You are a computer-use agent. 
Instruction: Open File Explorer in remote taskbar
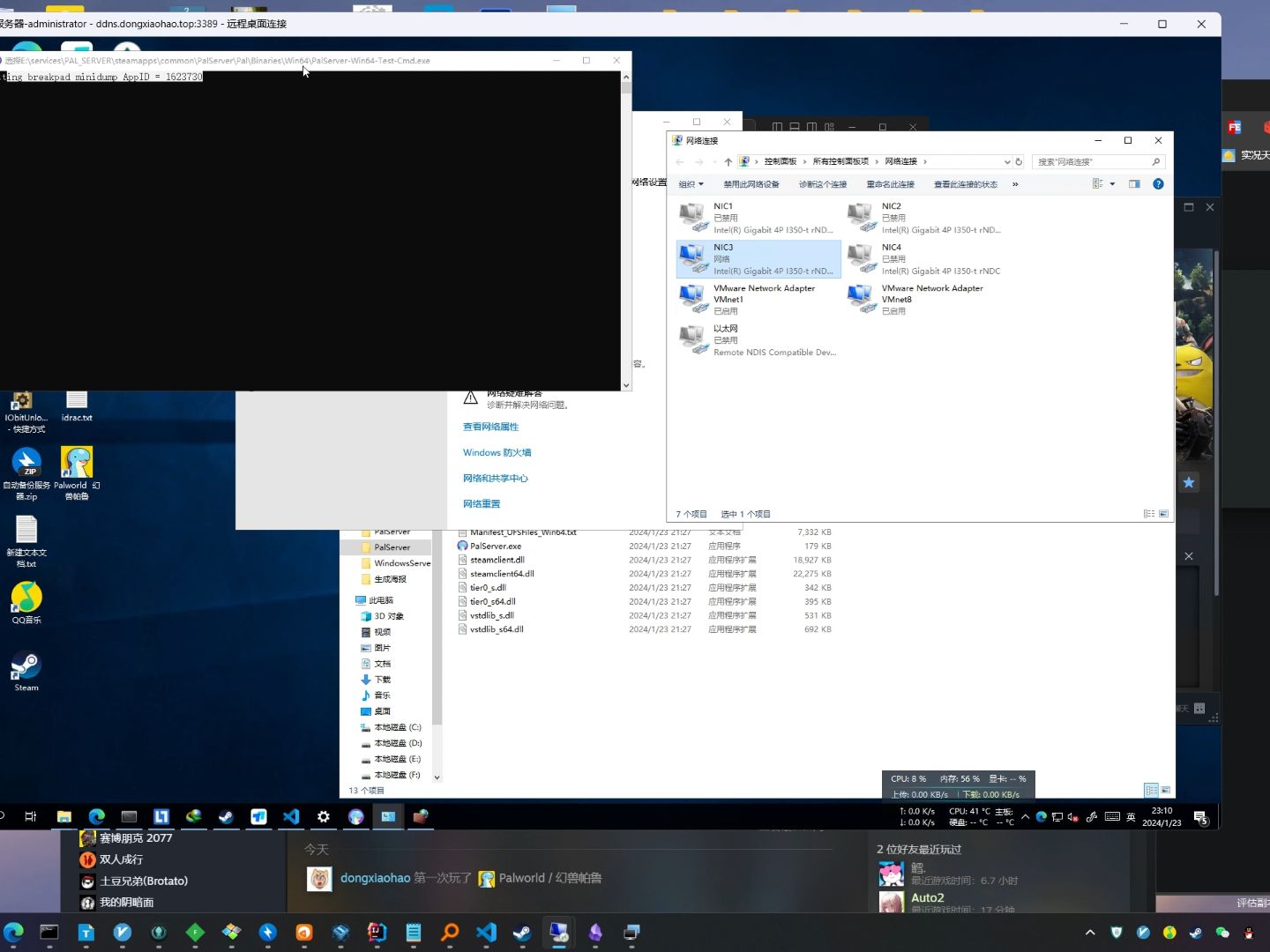click(x=64, y=816)
